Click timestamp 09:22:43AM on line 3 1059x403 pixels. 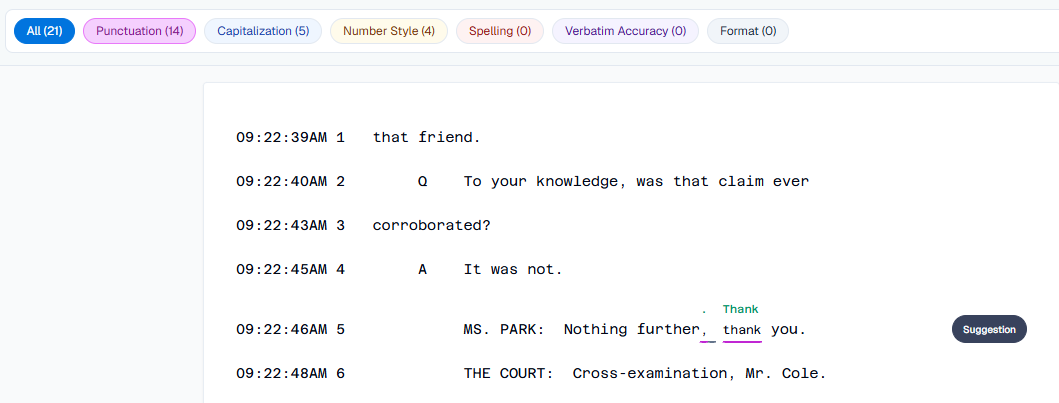[282, 225]
